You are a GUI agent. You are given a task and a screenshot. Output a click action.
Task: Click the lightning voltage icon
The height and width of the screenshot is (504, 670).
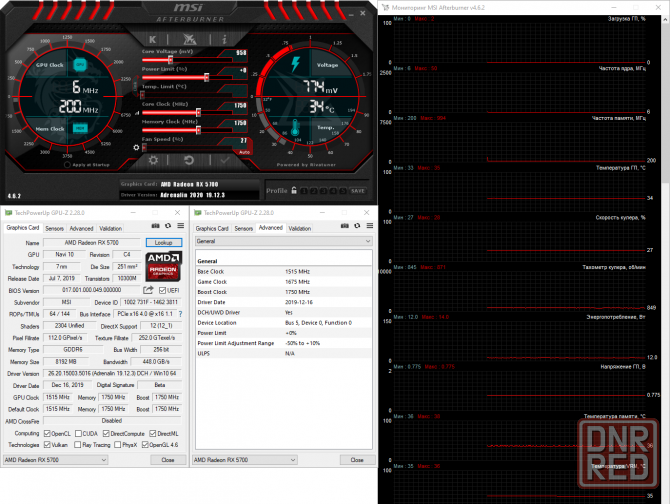tap(295, 64)
